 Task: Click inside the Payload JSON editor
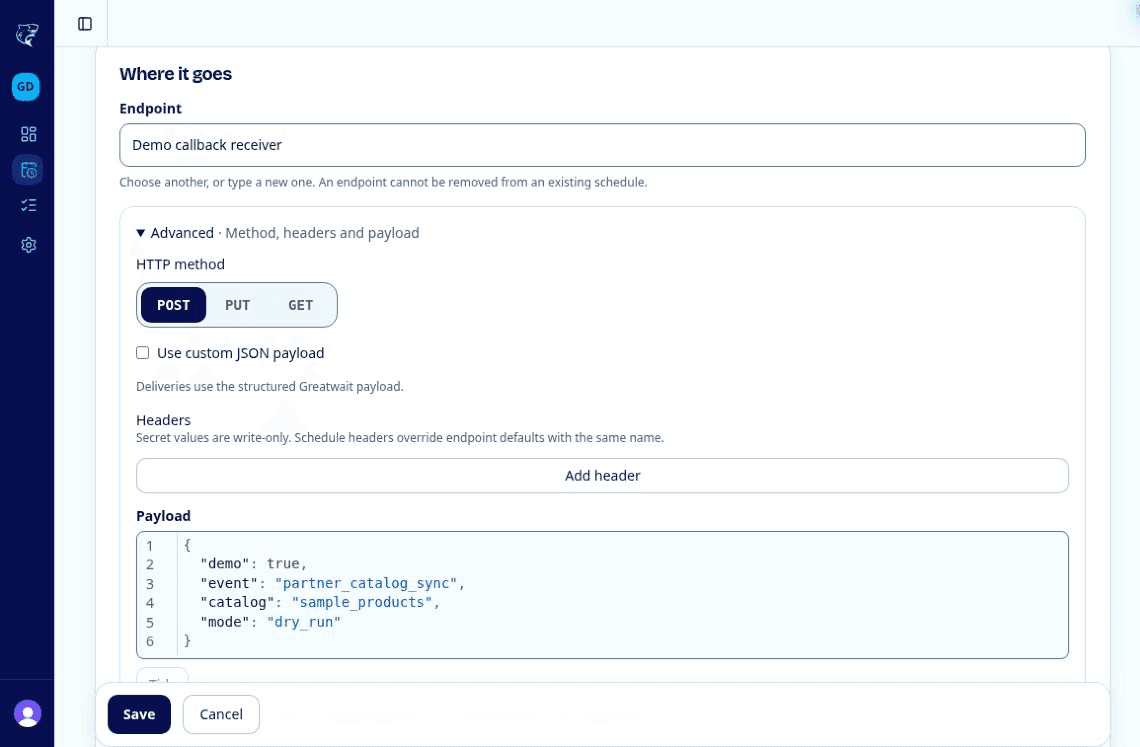pos(602,595)
